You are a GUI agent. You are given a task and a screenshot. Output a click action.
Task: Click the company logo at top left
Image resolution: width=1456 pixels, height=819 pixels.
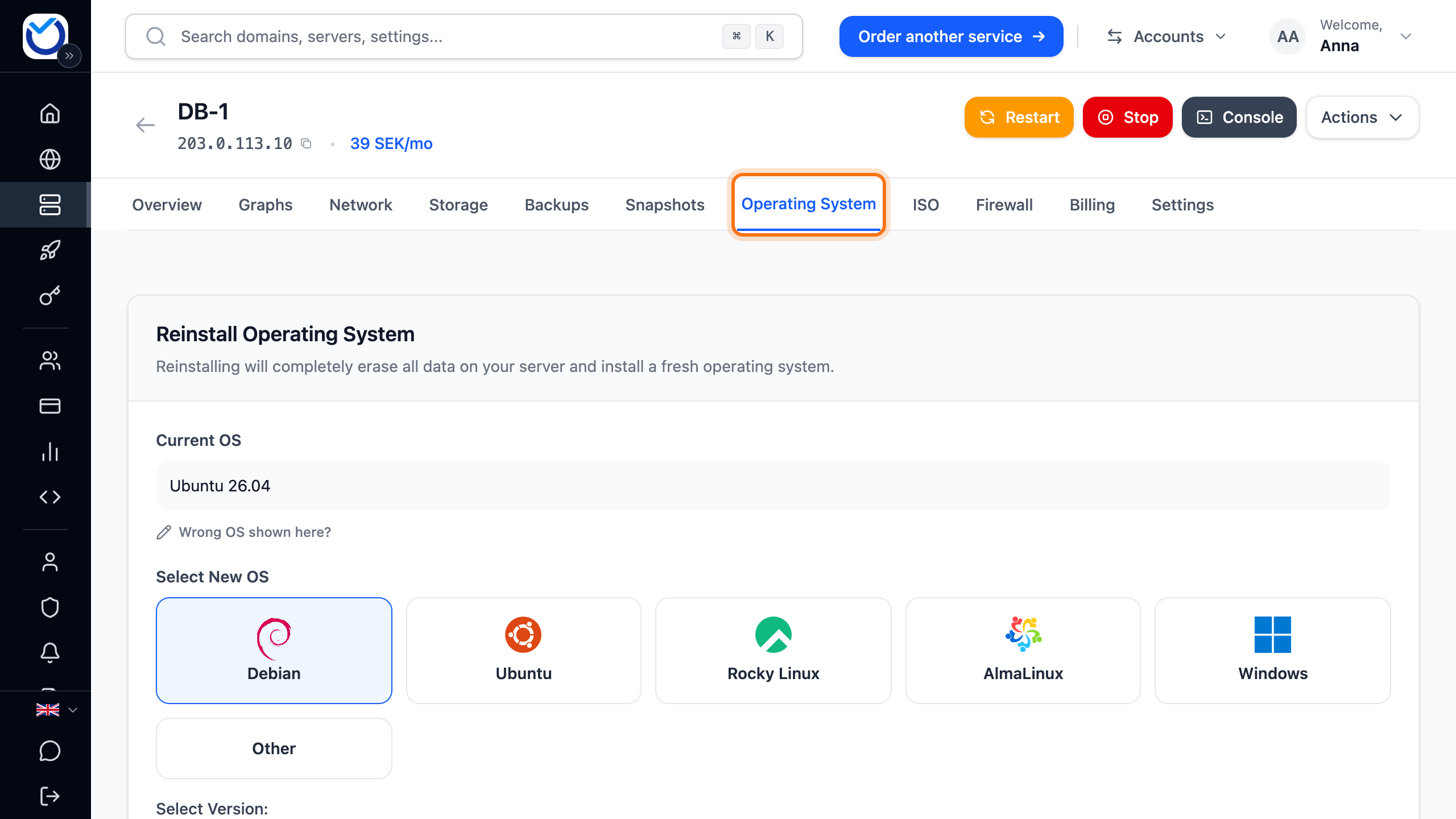click(x=44, y=35)
